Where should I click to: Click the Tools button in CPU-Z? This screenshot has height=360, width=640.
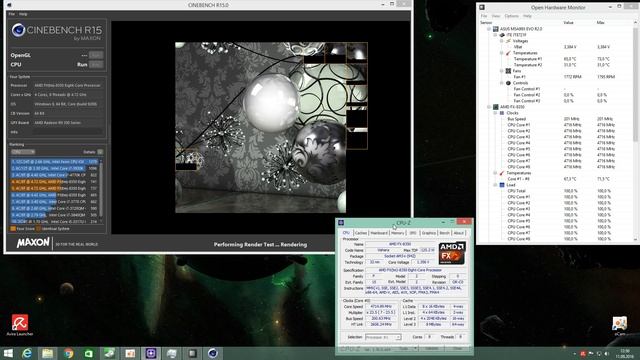[x=405, y=349]
